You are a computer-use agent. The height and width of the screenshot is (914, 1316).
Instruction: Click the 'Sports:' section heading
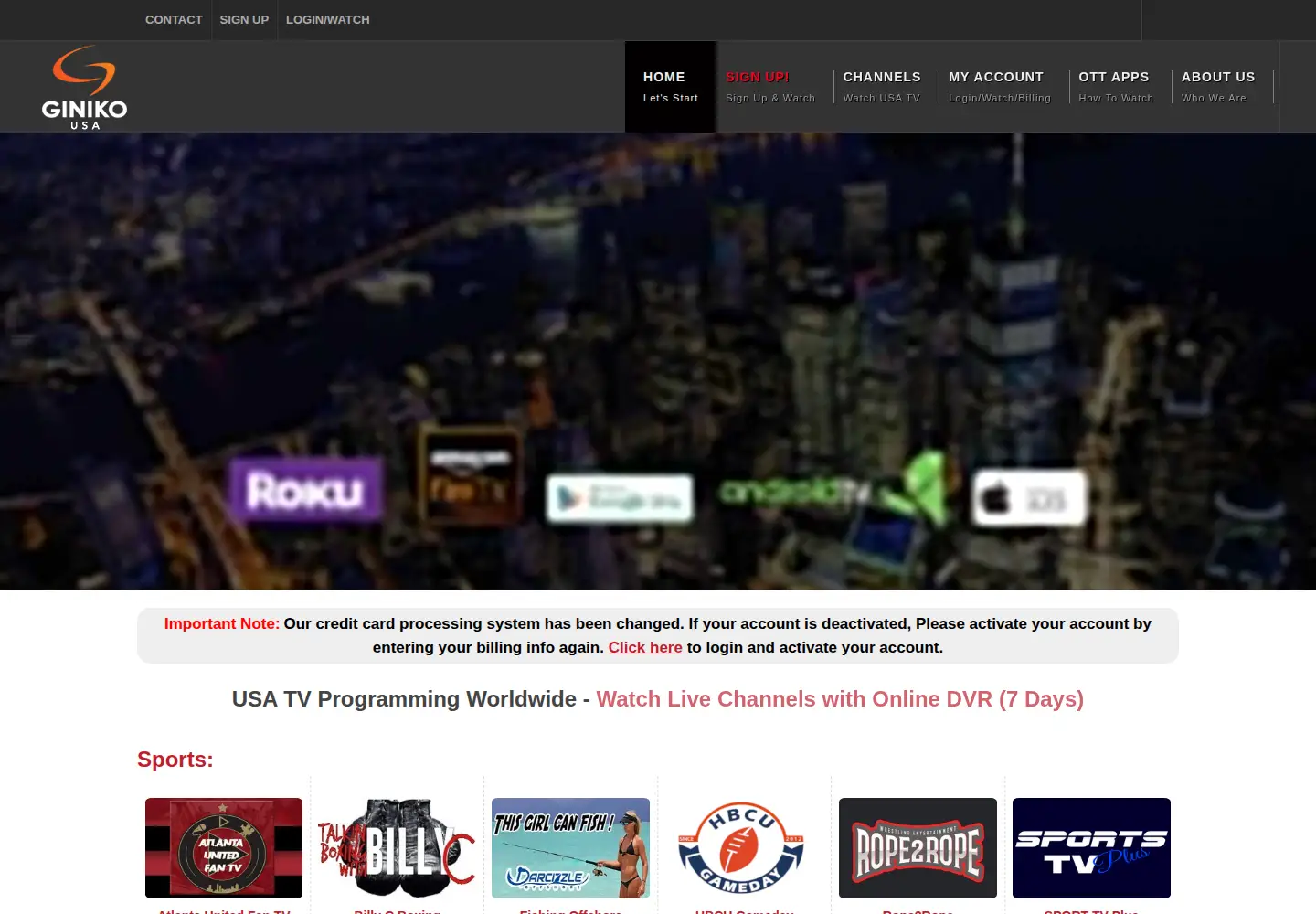pos(175,760)
